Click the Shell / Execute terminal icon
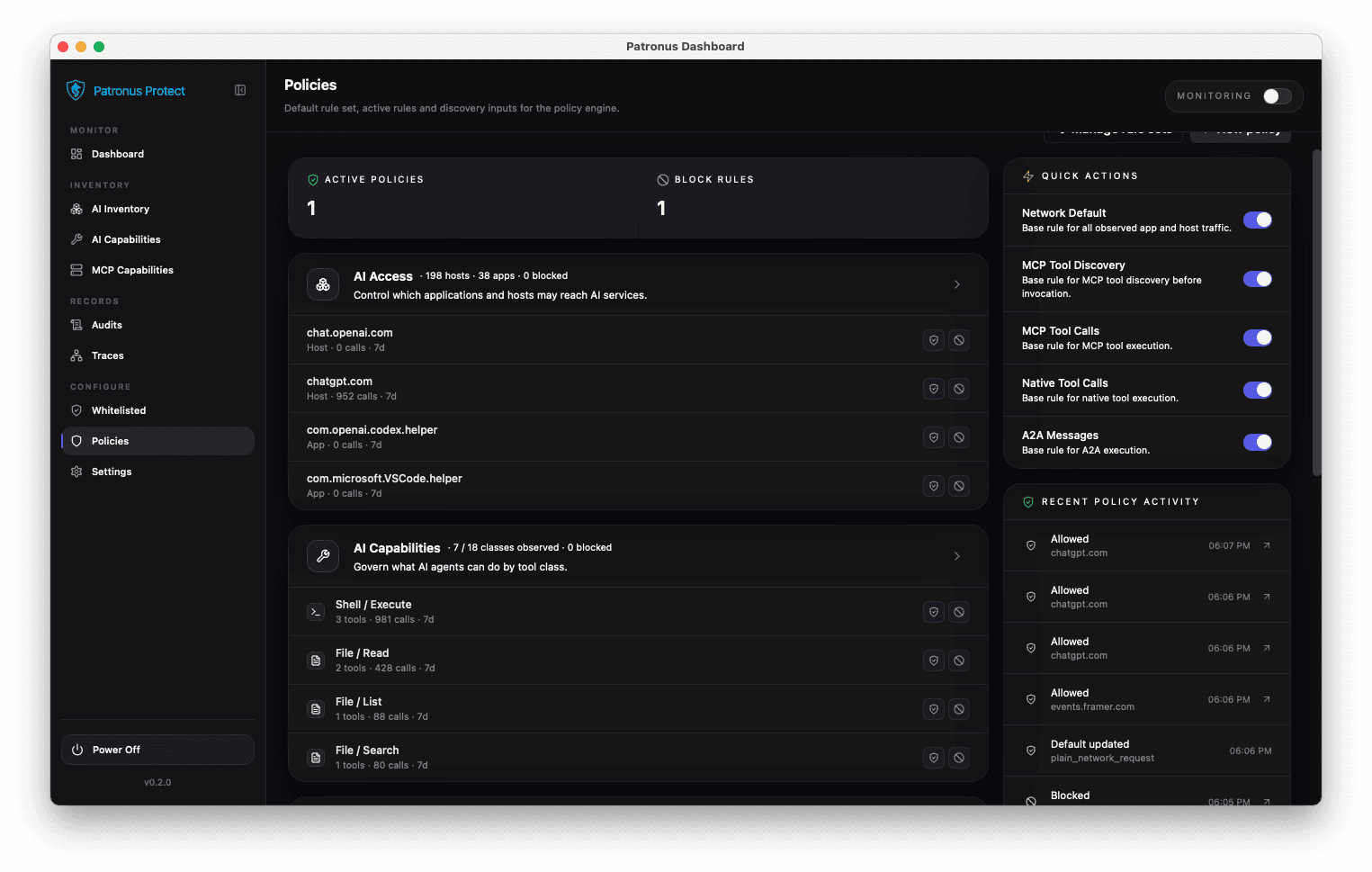The image size is (1372, 872). click(316, 612)
